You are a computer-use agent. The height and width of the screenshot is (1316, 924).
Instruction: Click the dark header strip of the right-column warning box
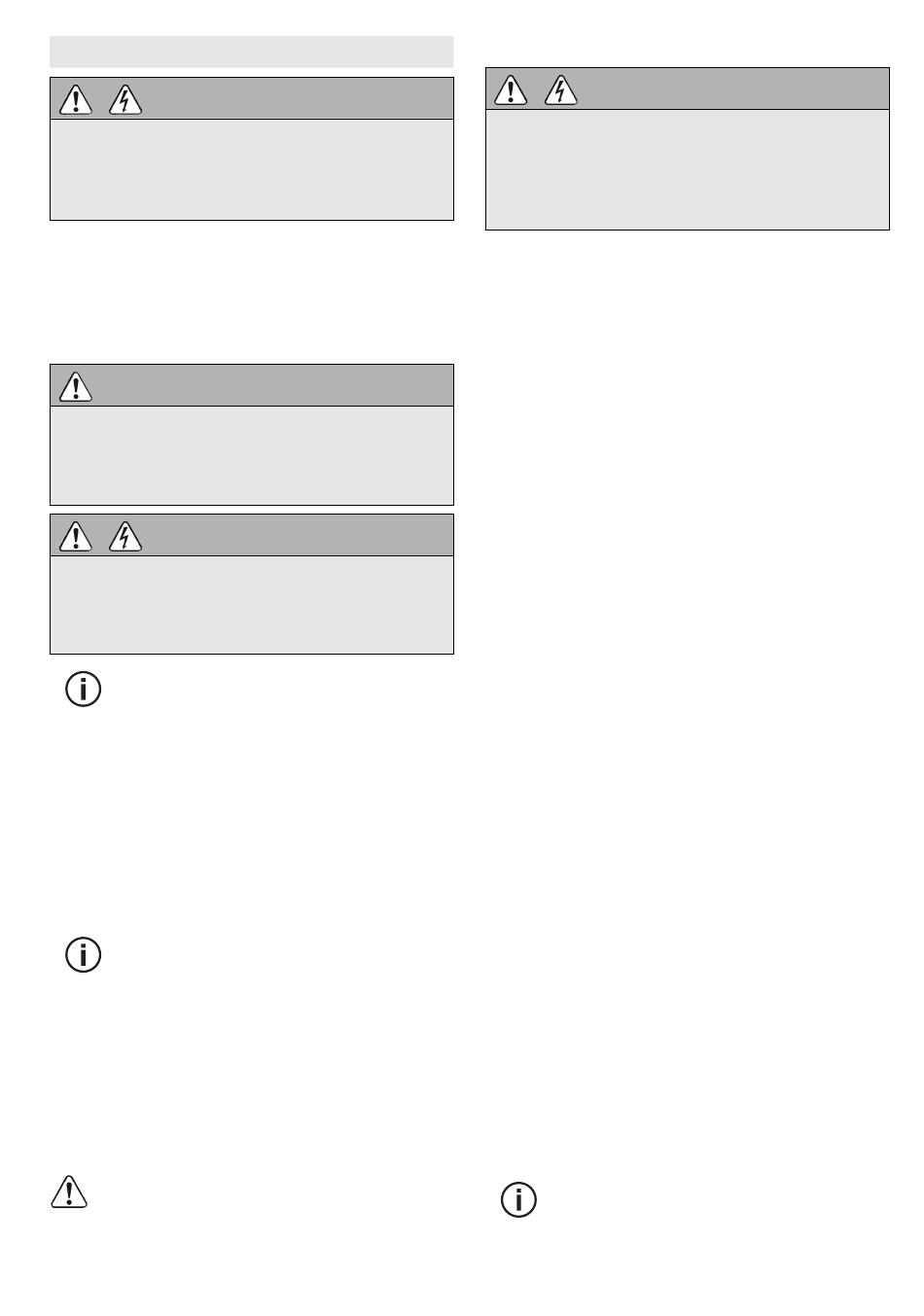click(687, 89)
